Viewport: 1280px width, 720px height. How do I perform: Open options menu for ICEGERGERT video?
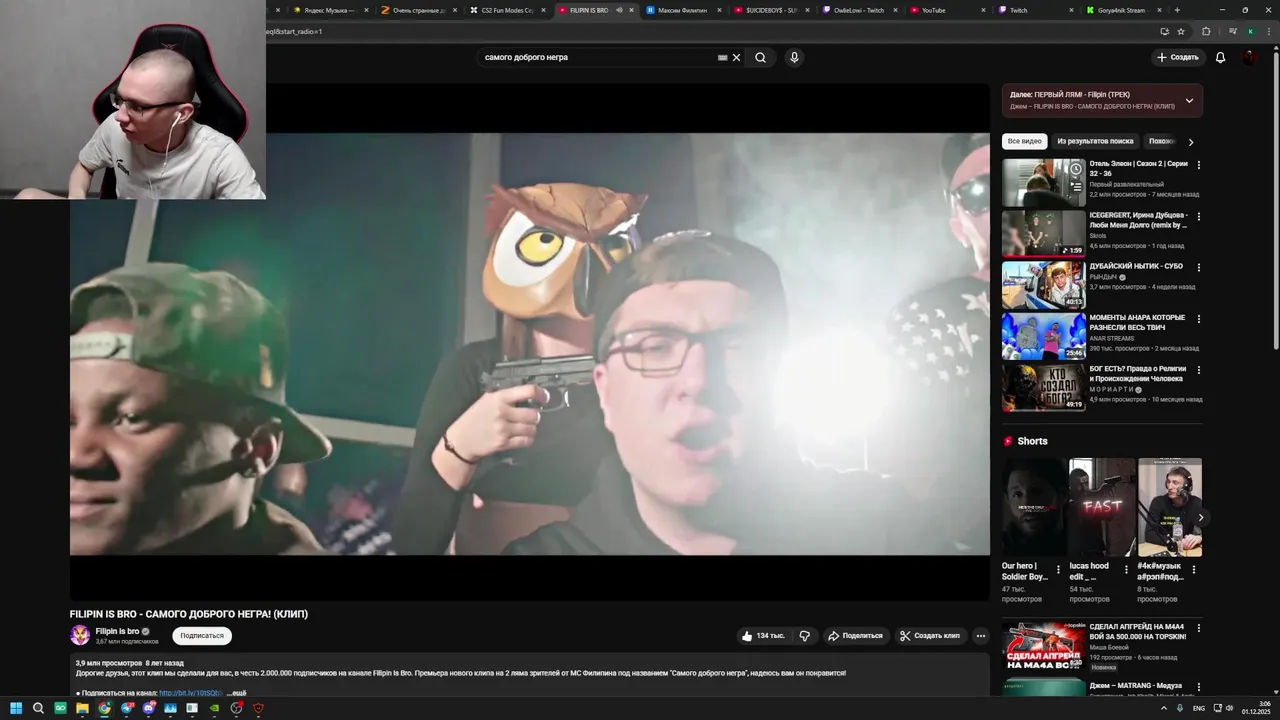coord(1198,216)
